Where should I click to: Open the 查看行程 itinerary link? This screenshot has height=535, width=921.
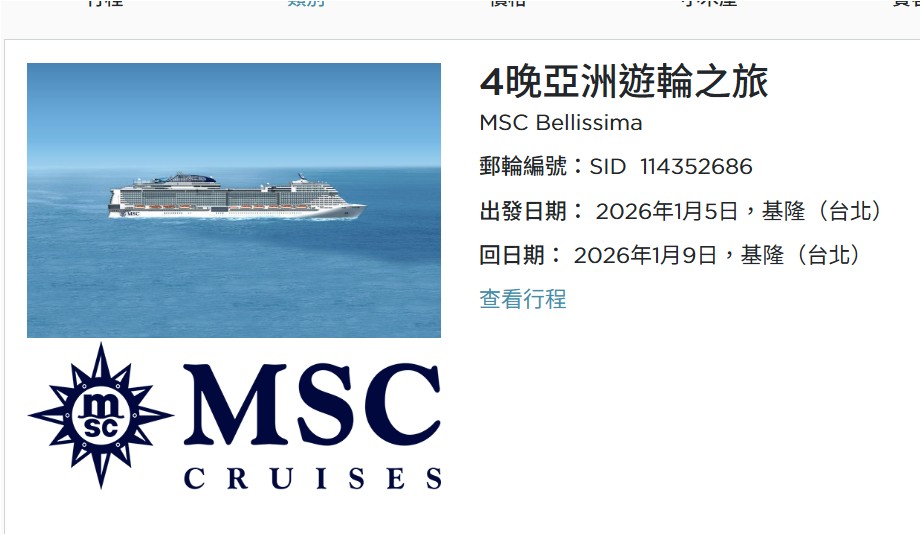[x=523, y=299]
